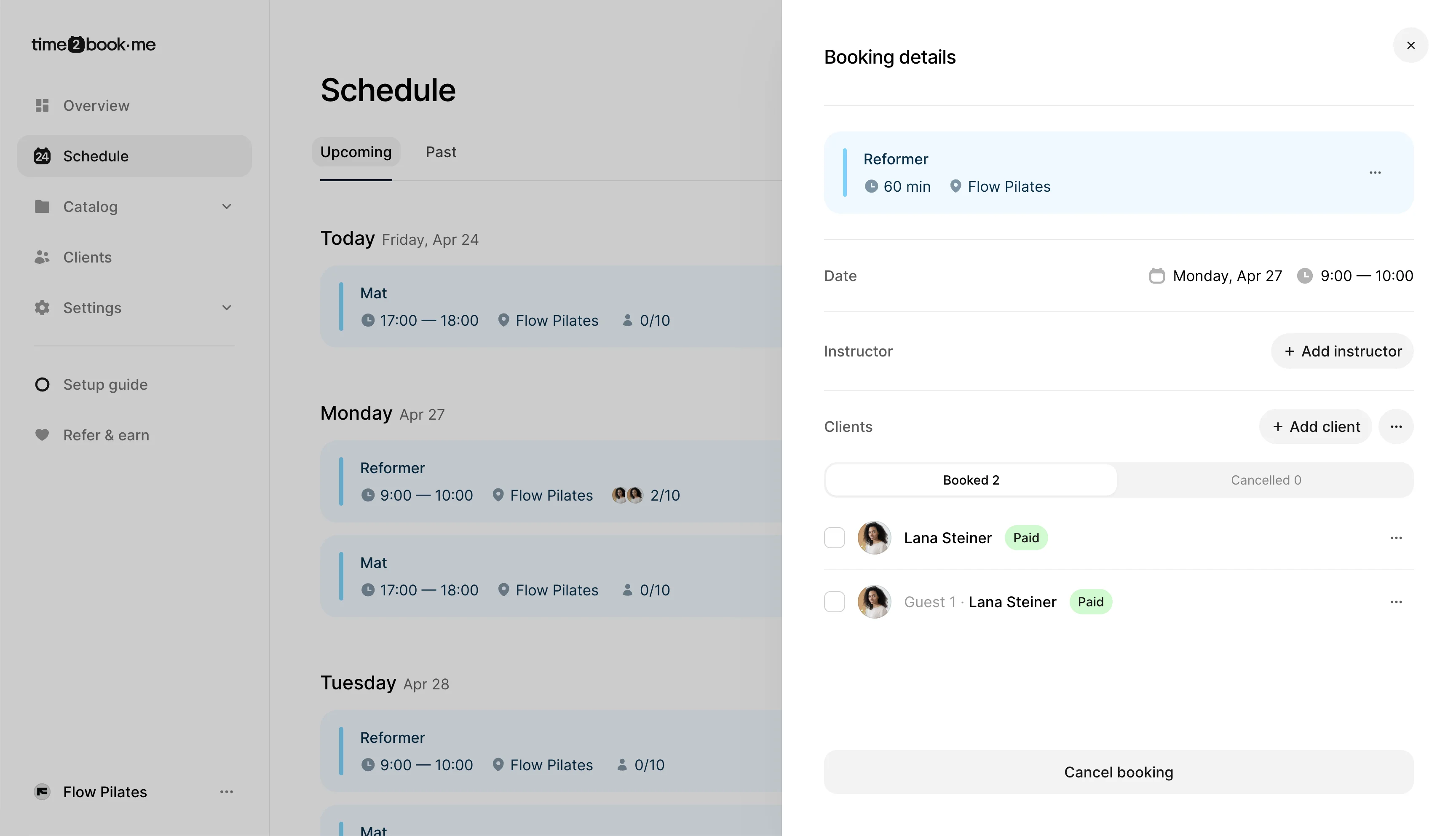Click the Overview dashboard icon
This screenshot has height=836, width=1456.
42,106
